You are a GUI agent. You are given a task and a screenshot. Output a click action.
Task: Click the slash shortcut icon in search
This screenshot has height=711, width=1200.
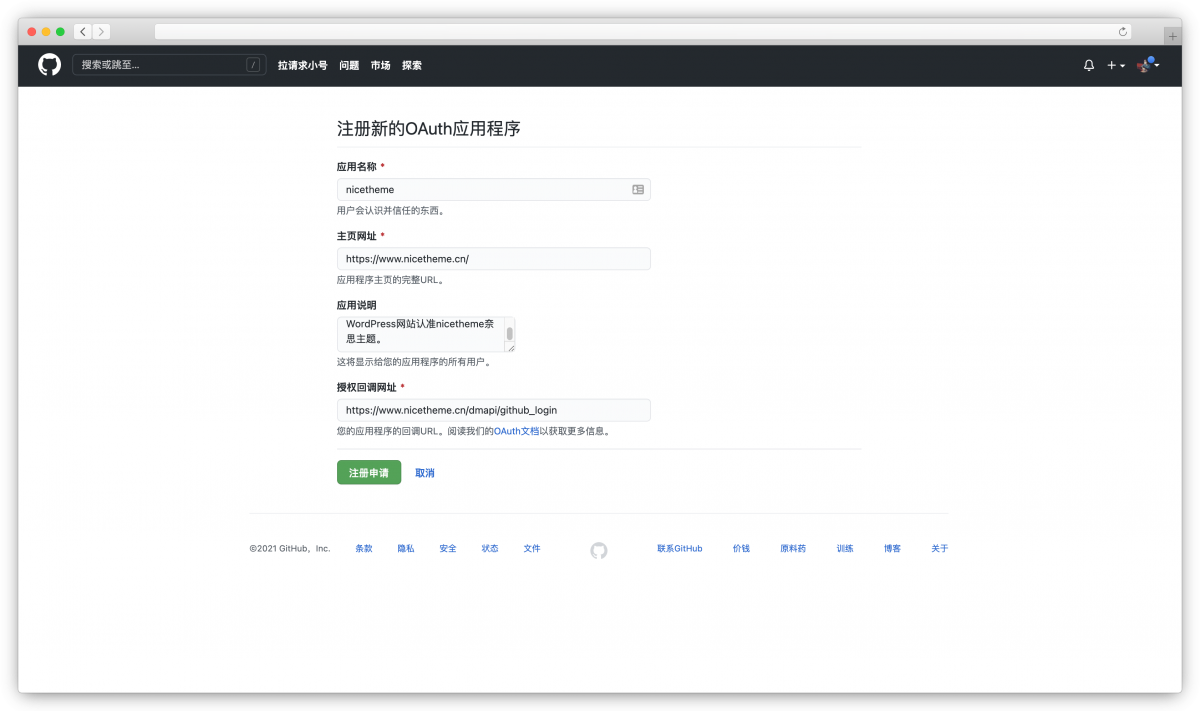[x=253, y=65]
